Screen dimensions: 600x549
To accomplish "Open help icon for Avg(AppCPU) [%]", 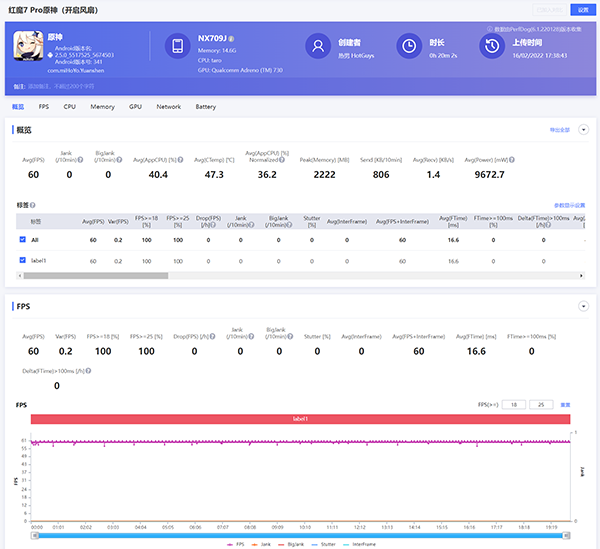I will coord(180,160).
